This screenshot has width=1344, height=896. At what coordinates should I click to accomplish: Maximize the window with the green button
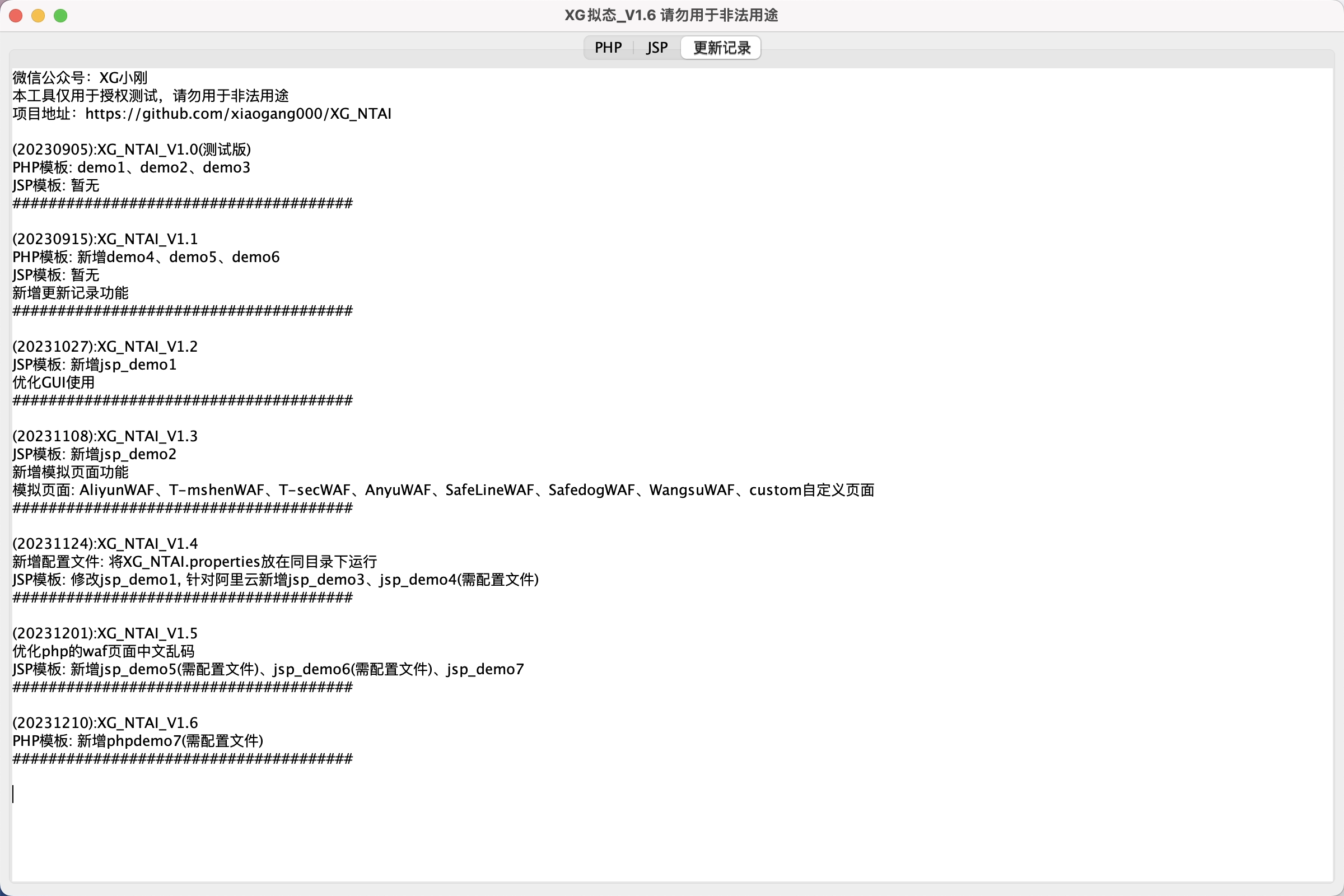coord(60,16)
